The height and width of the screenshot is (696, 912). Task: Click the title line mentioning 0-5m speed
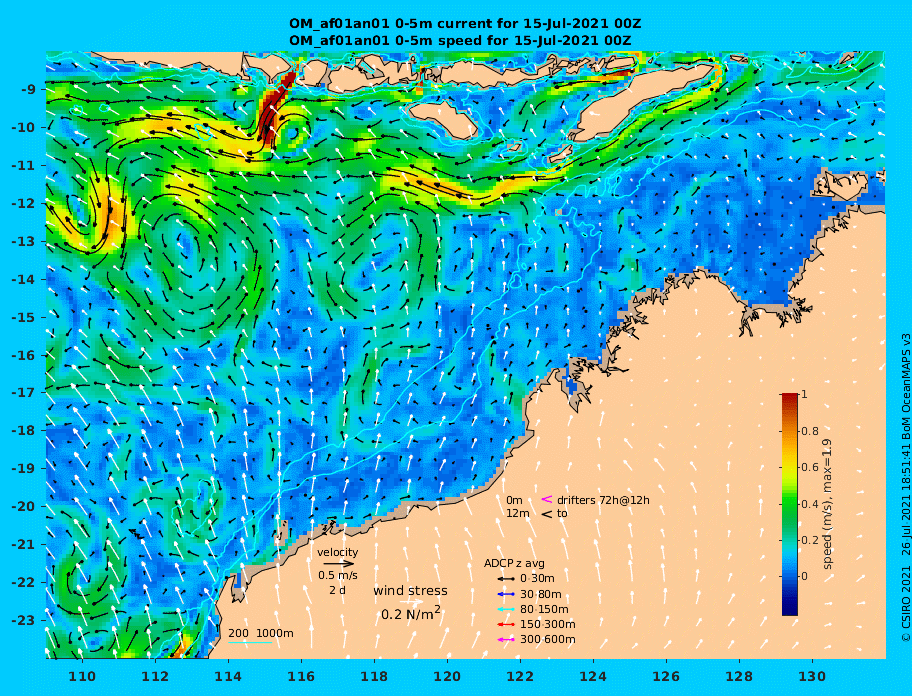460,40
